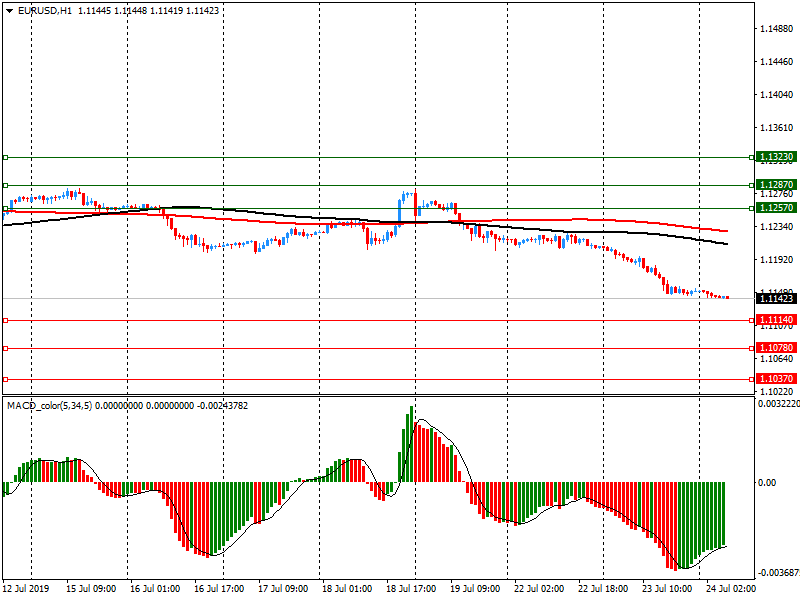Image resolution: width=800 pixels, height=600 pixels.
Task: Select the 1.10780 red price level label
Action: (776, 348)
